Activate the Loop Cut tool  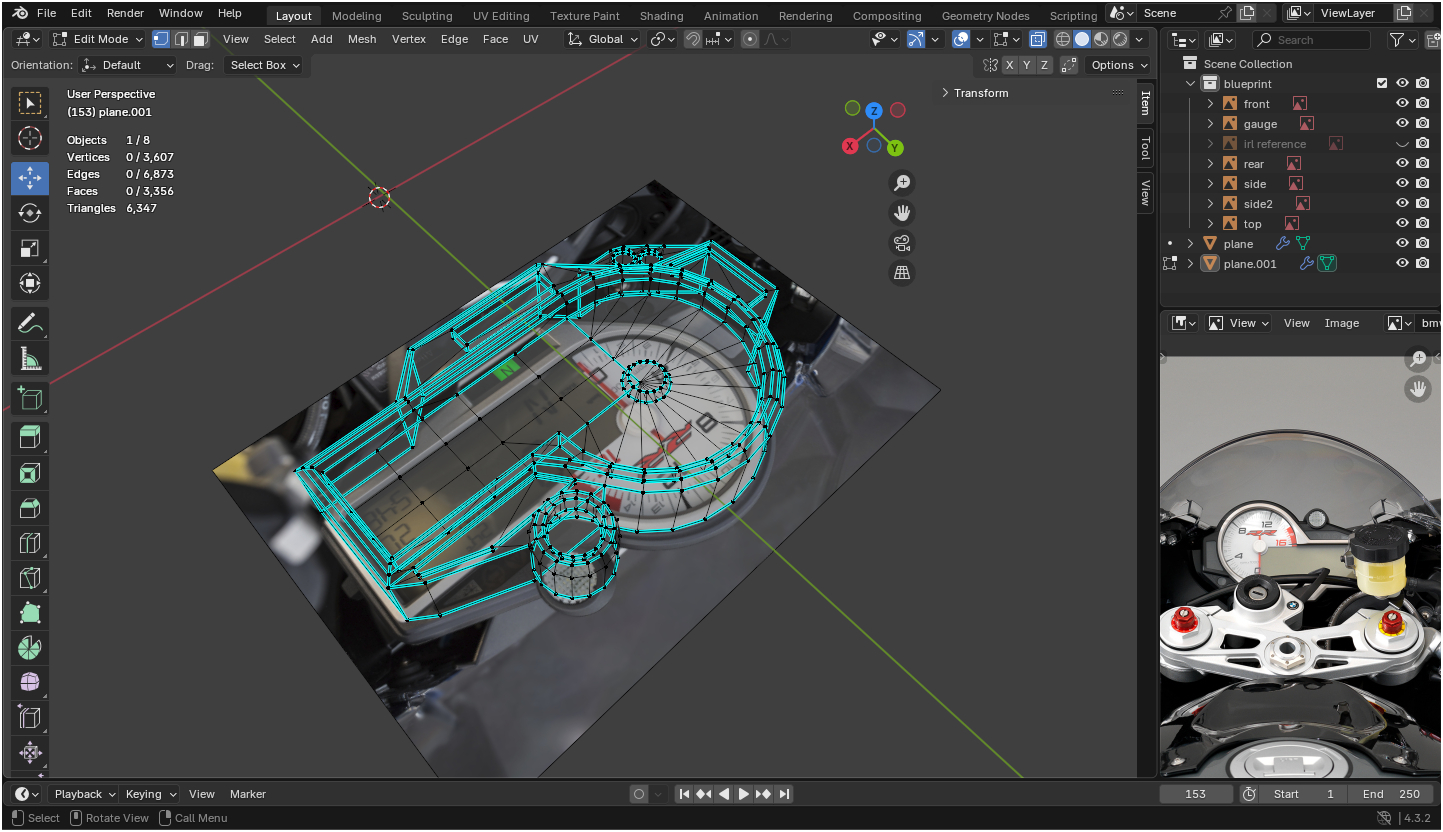pyautogui.click(x=30, y=543)
